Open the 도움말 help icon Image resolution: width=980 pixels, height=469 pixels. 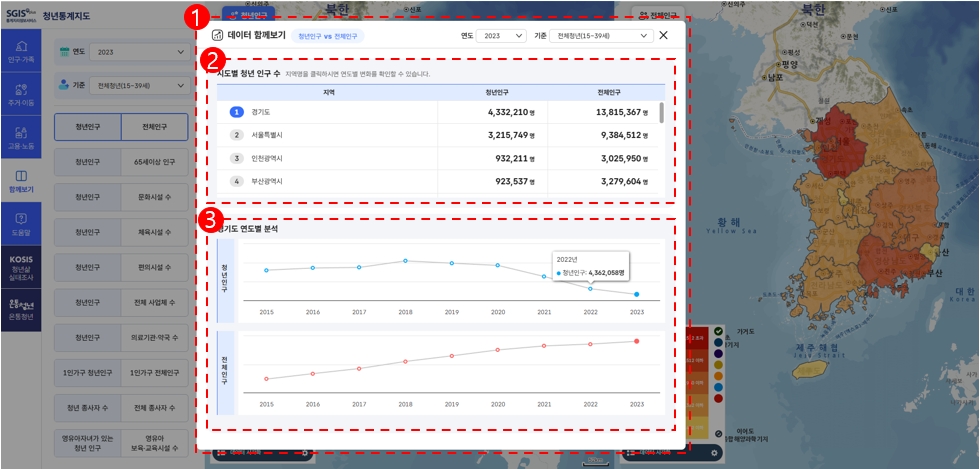21,223
